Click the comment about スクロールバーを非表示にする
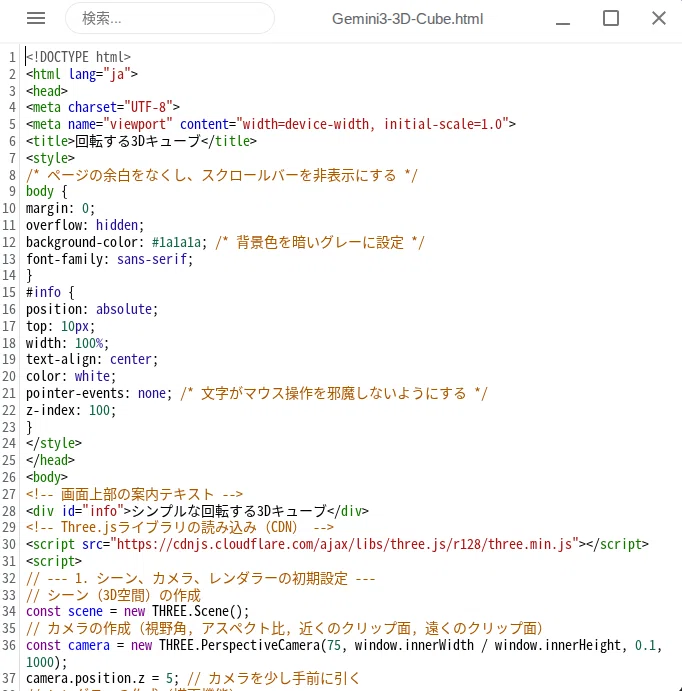Screen dimensions: 682x691 click(x=221, y=175)
